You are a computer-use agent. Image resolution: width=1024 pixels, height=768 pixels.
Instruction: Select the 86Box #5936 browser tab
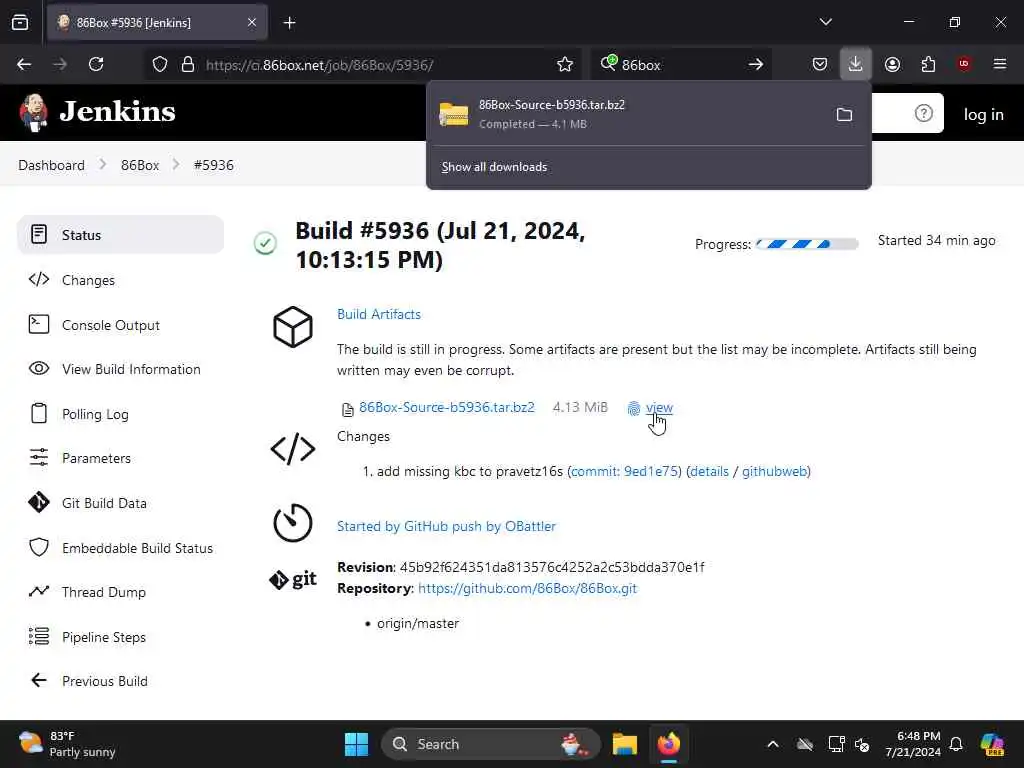tap(157, 23)
